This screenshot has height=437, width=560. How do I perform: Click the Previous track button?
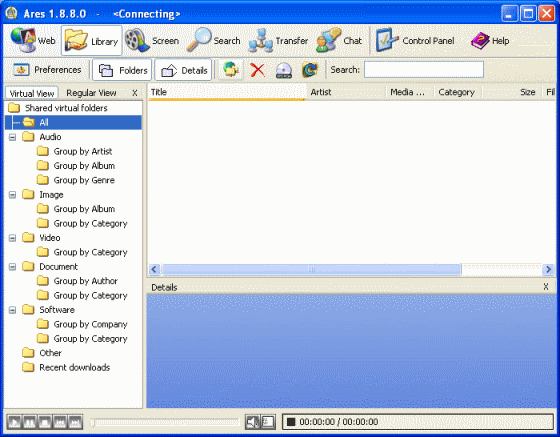(60, 422)
